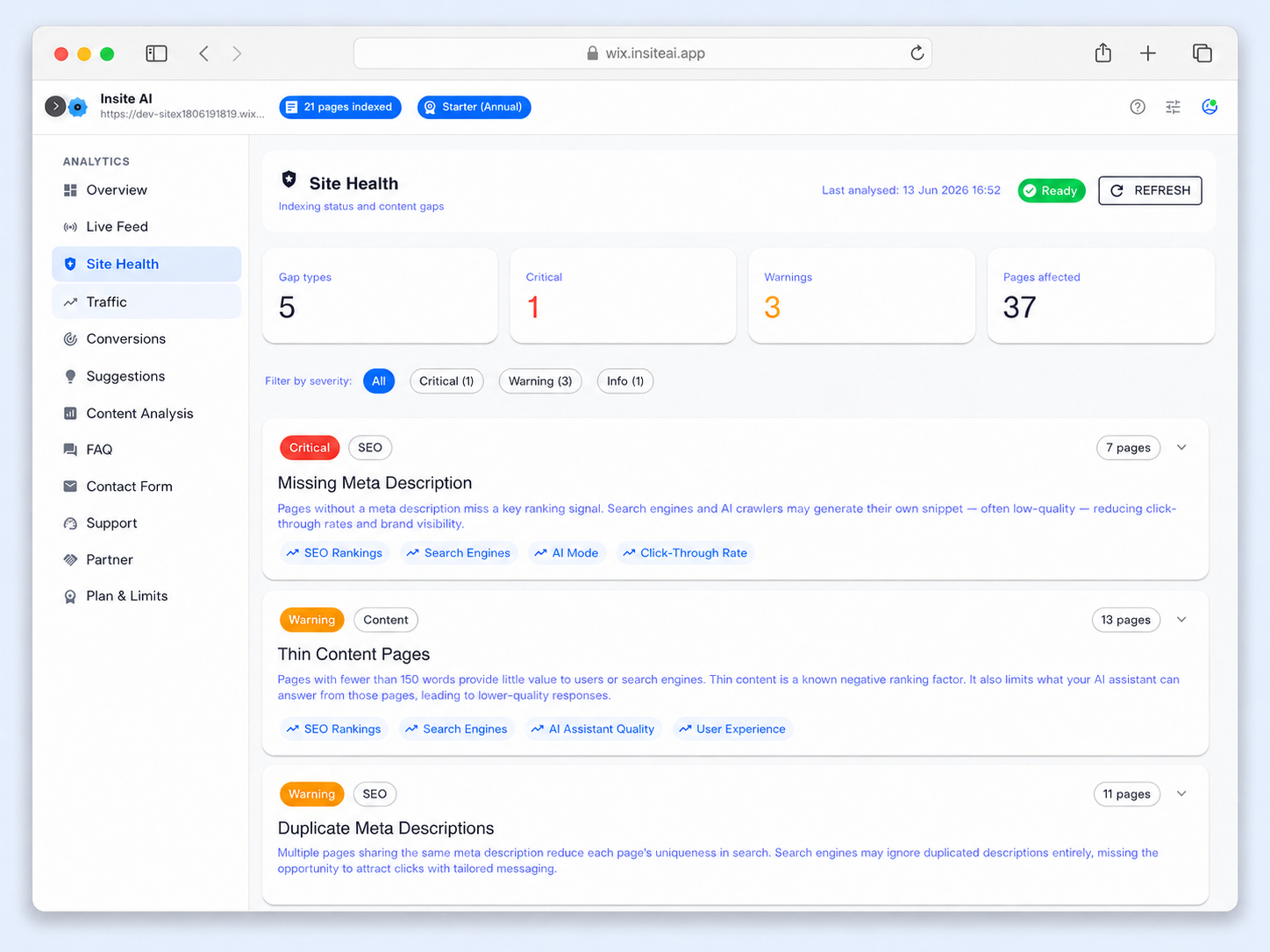Click the Traffic trend line icon

pos(70,302)
